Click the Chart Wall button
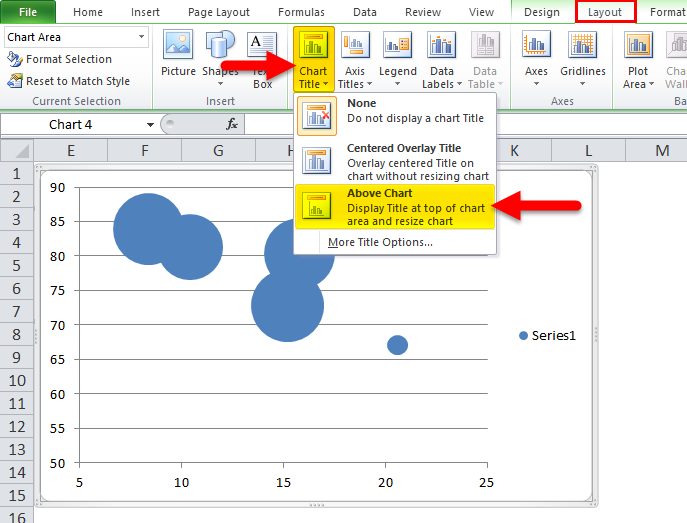Image resolution: width=687 pixels, height=523 pixels. point(675,58)
